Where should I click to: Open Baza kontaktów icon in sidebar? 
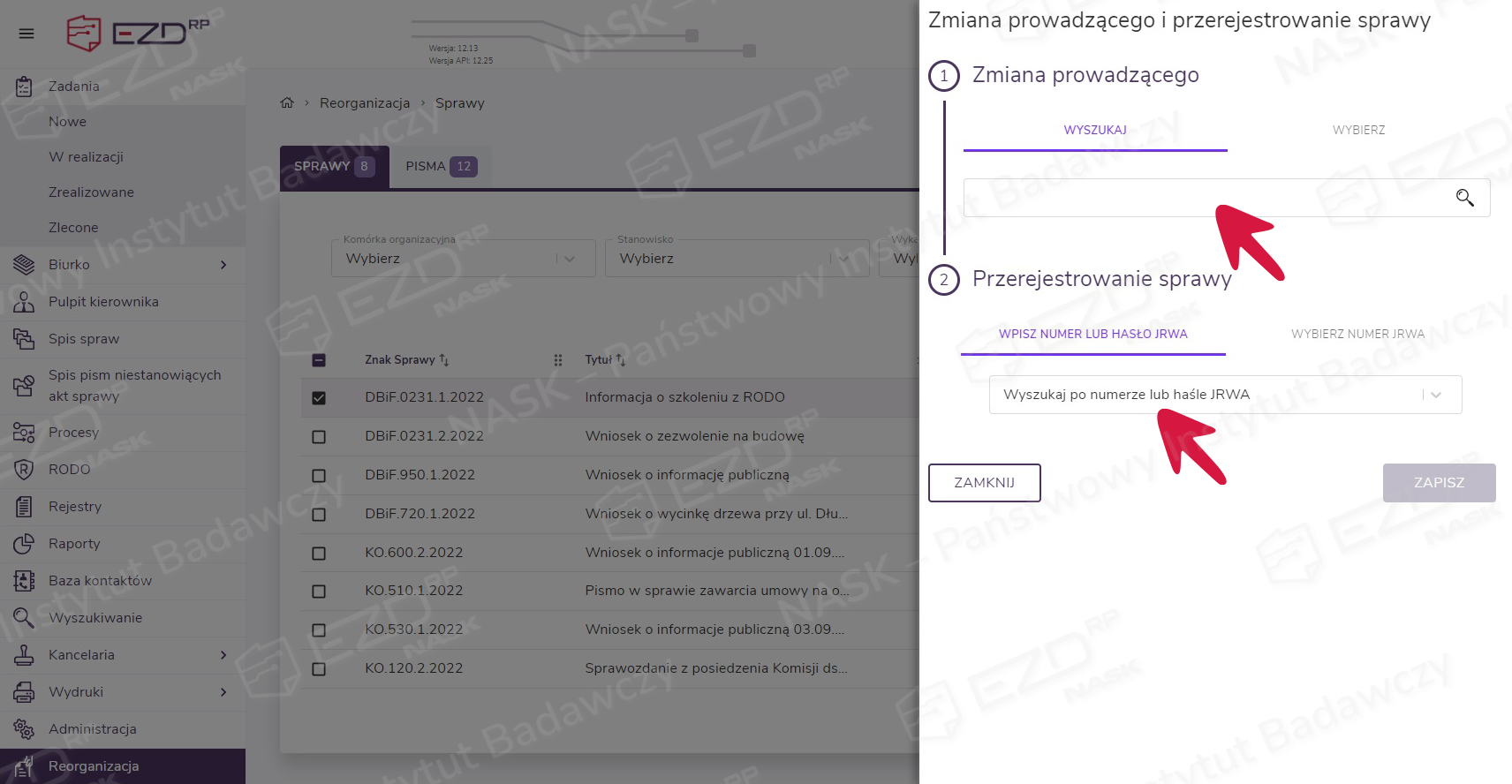24,581
